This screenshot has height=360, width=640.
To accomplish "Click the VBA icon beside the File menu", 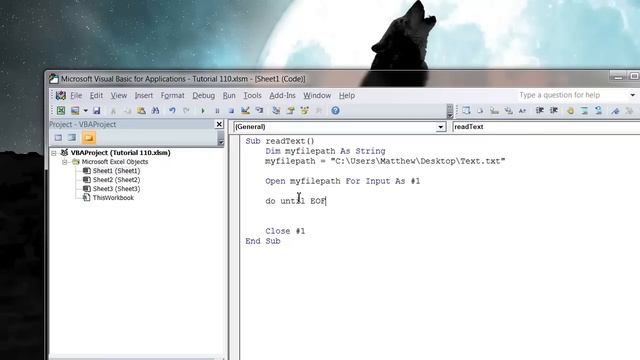I will click(x=61, y=96).
